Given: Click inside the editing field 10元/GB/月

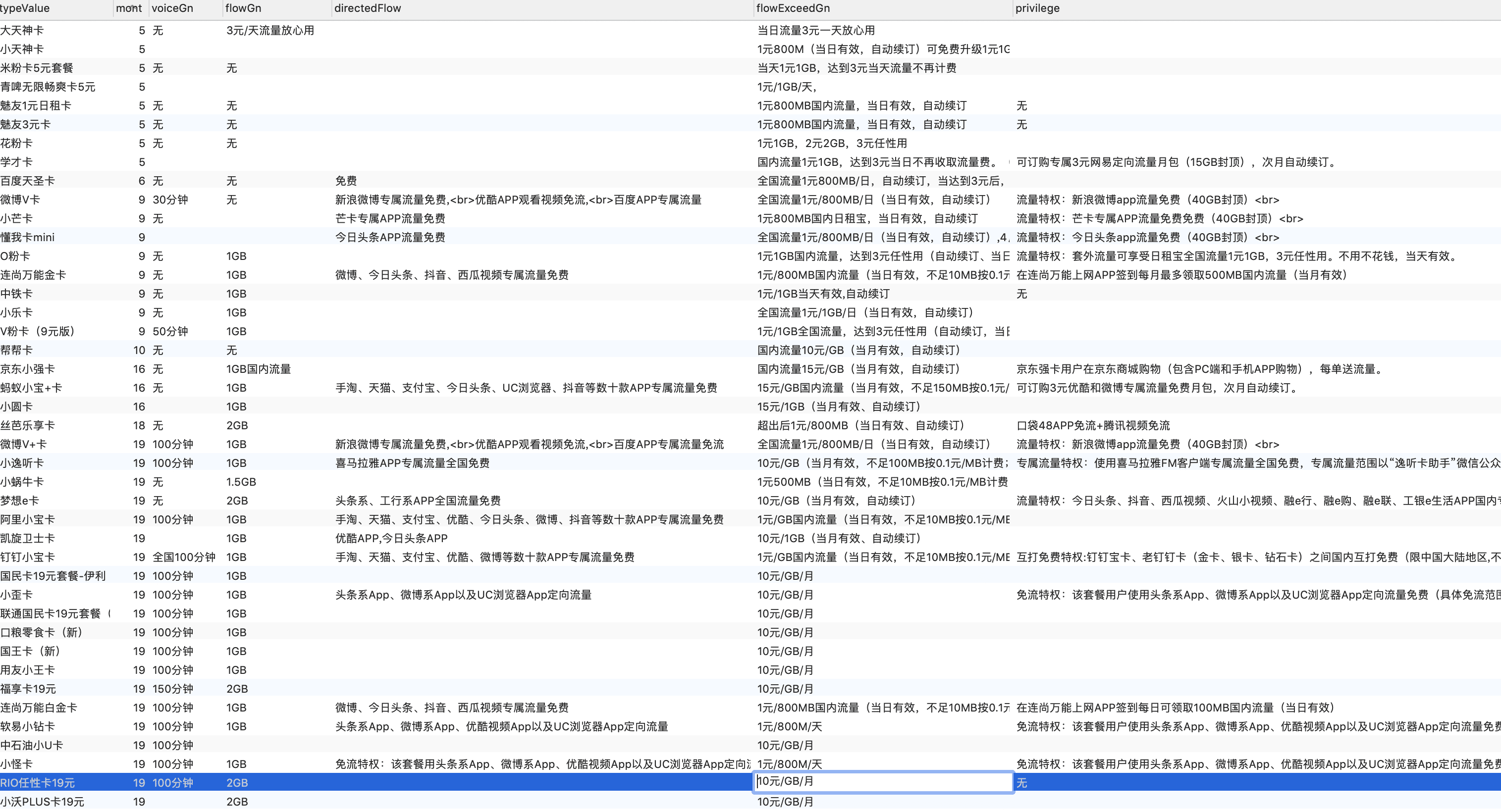Looking at the screenshot, I should point(882,781).
